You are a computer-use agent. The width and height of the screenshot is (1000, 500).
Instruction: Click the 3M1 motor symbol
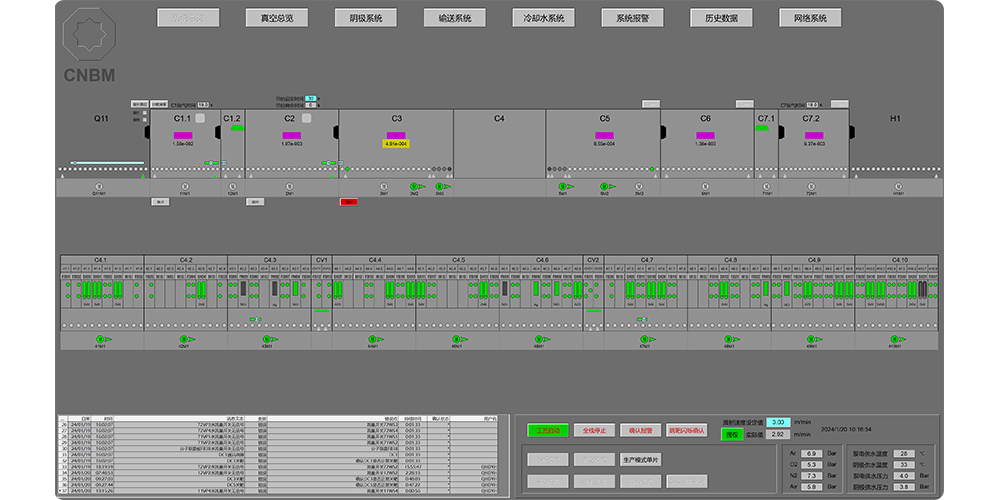point(384,187)
